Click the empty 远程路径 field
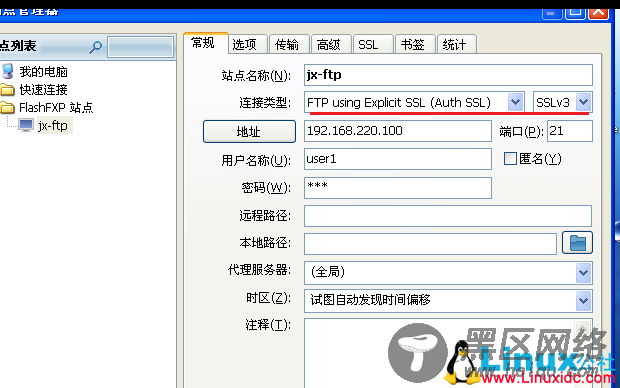 click(x=448, y=216)
